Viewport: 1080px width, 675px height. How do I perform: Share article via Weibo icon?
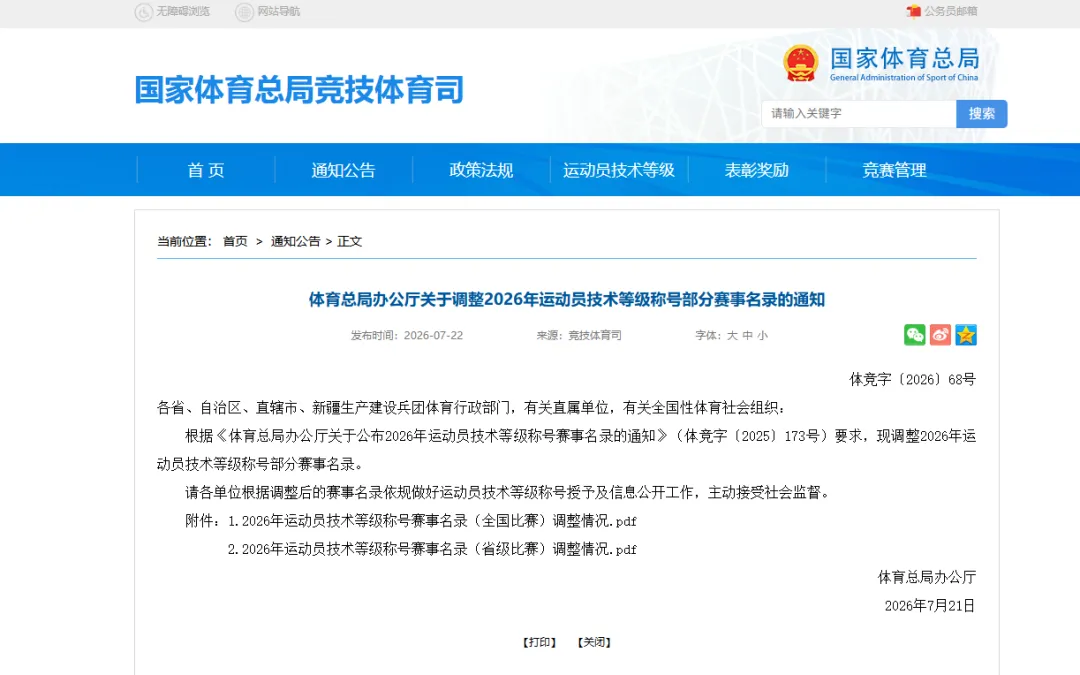click(x=940, y=335)
